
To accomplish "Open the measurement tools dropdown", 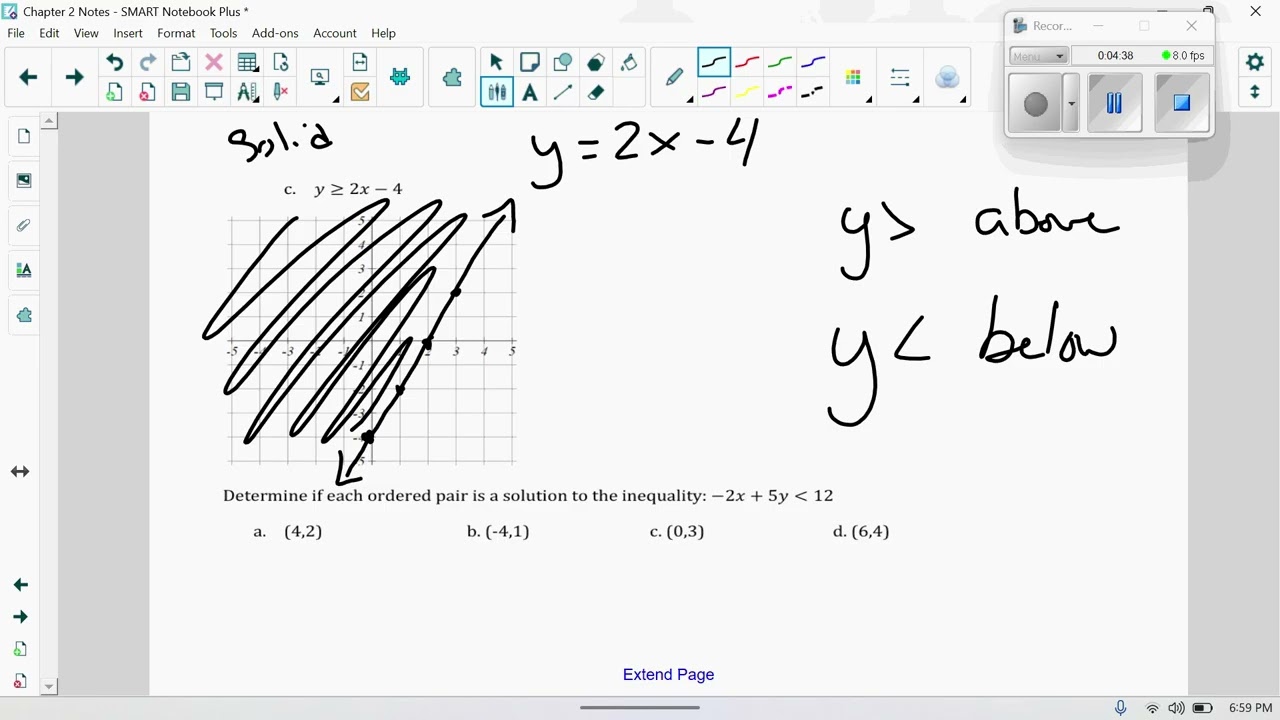I will (x=248, y=93).
